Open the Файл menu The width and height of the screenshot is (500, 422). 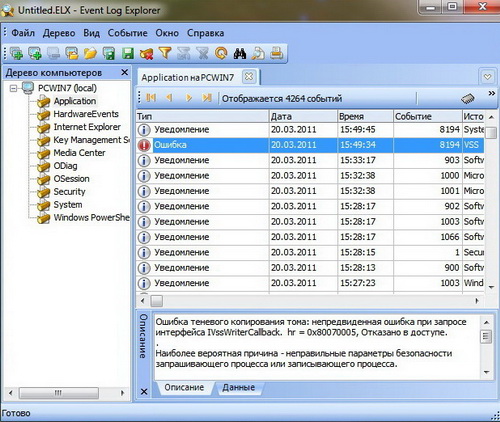(x=23, y=33)
